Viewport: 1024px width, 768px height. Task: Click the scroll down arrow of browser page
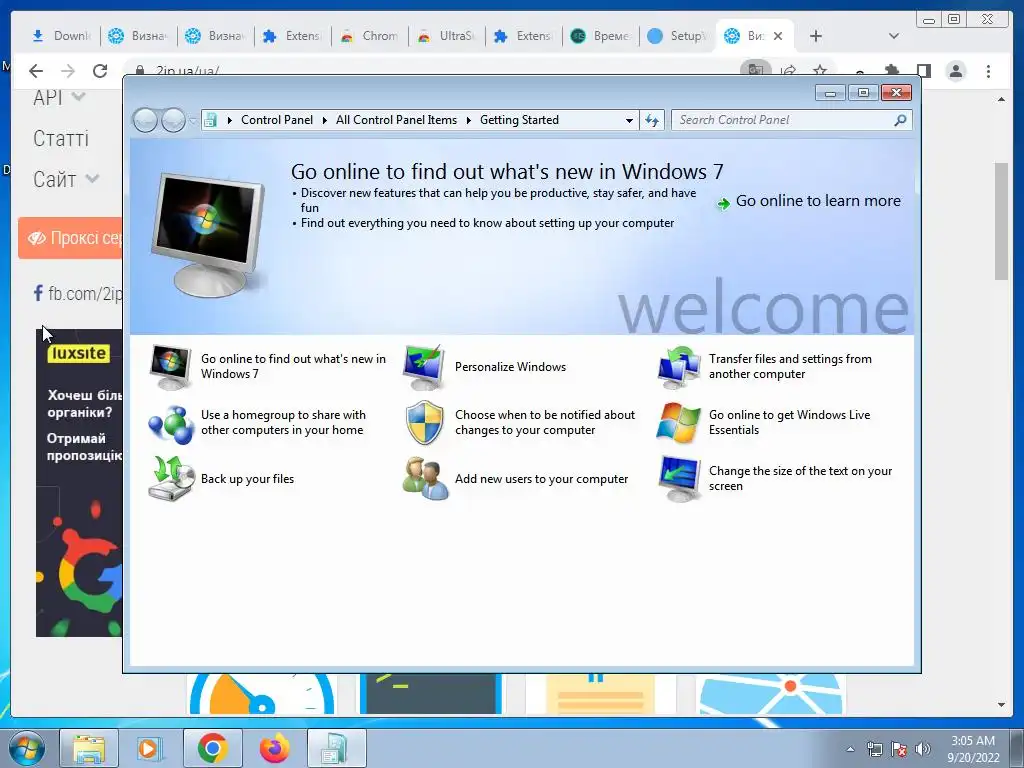click(x=1001, y=705)
